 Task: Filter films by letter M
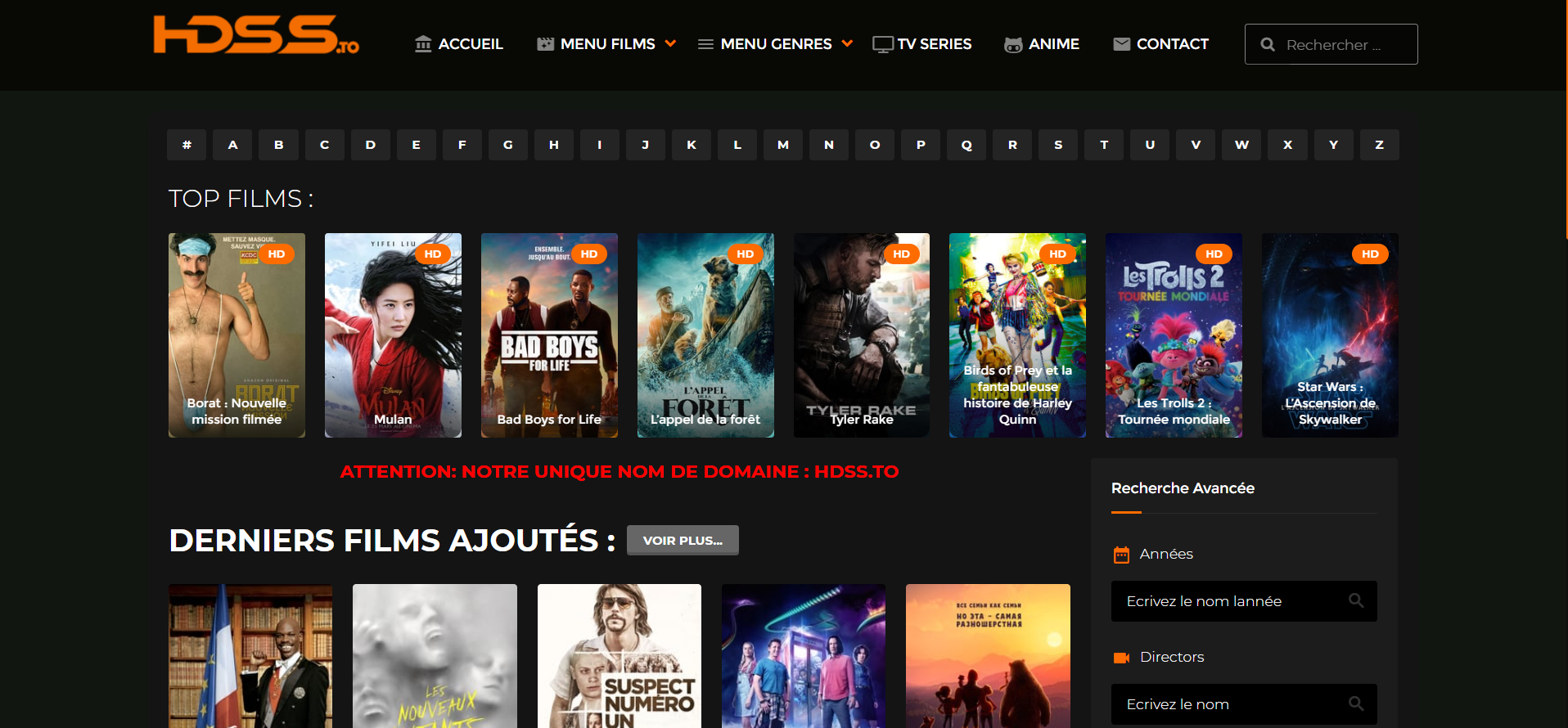pos(783,145)
